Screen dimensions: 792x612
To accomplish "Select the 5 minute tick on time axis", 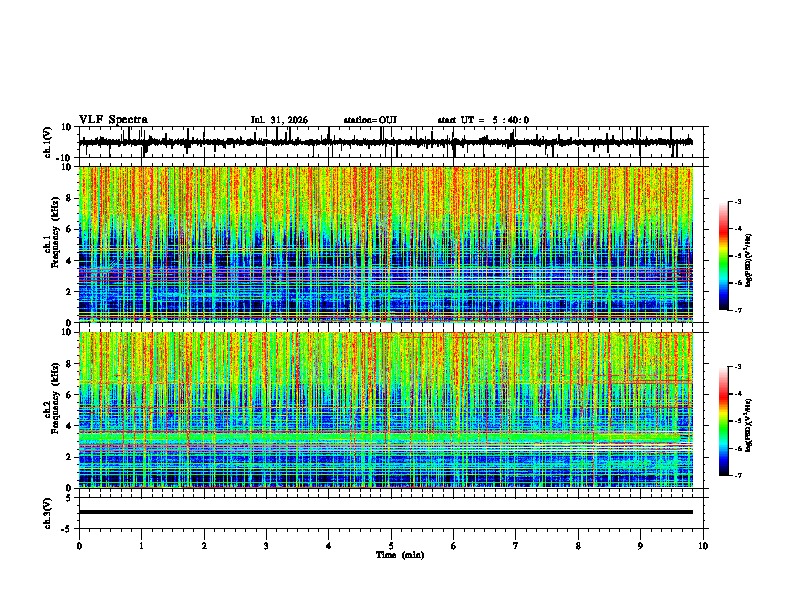I will tap(391, 546).
